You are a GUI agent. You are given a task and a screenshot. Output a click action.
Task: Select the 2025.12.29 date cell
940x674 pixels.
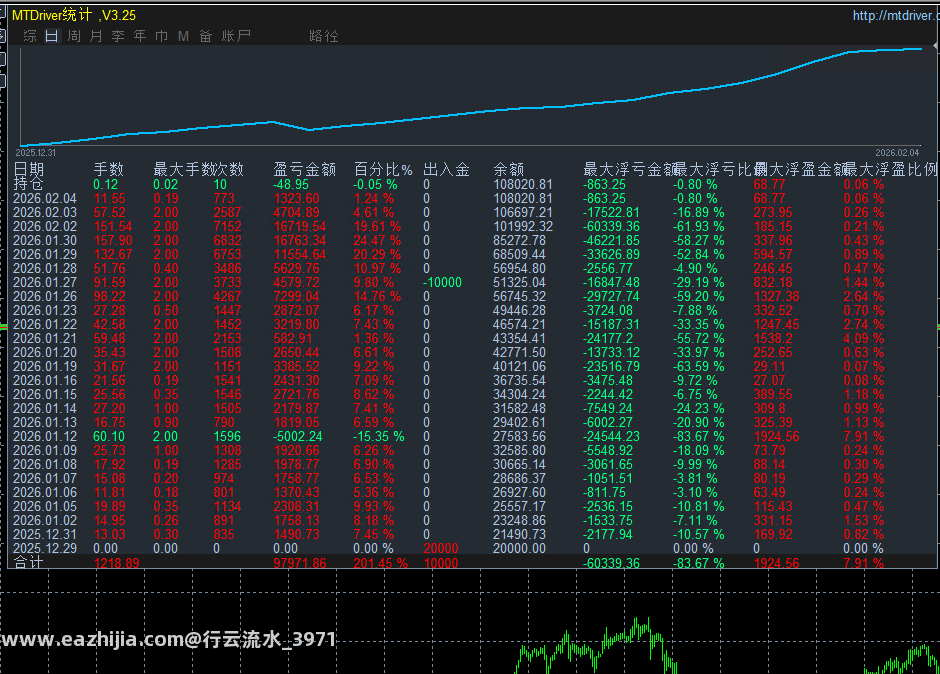tap(45, 548)
